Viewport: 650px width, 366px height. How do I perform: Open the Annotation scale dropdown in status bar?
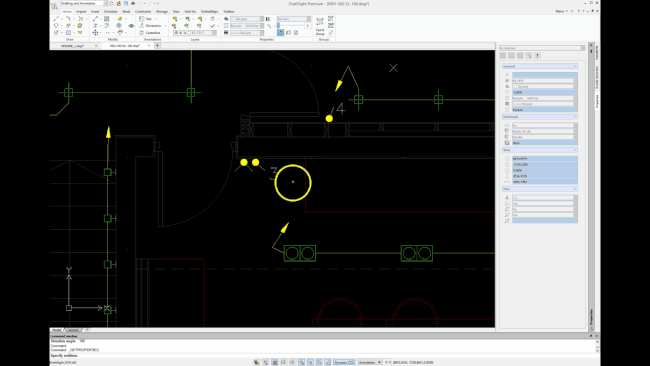pyautogui.click(x=370, y=362)
